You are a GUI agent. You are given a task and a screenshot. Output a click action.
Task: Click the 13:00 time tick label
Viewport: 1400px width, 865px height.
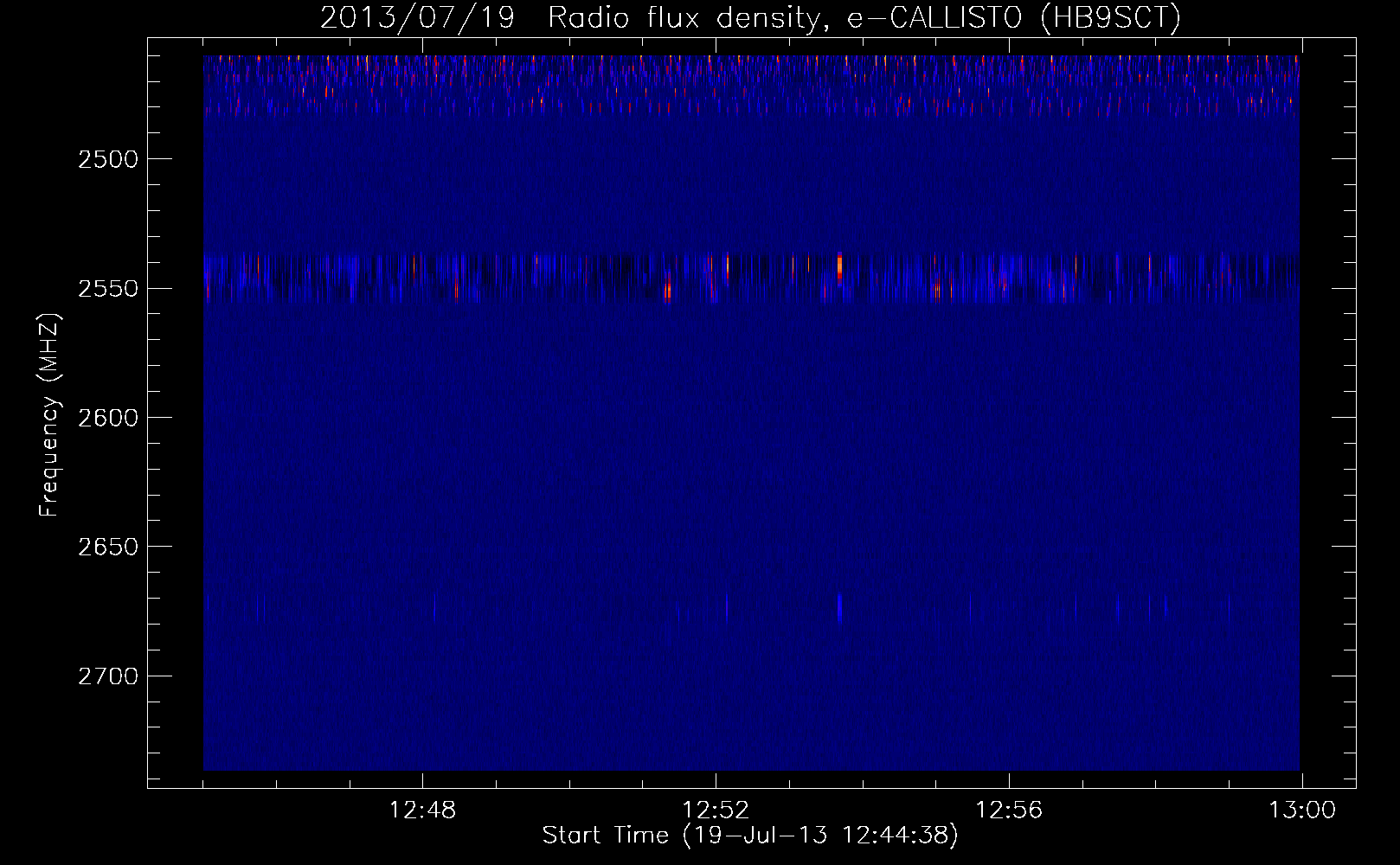[1302, 810]
